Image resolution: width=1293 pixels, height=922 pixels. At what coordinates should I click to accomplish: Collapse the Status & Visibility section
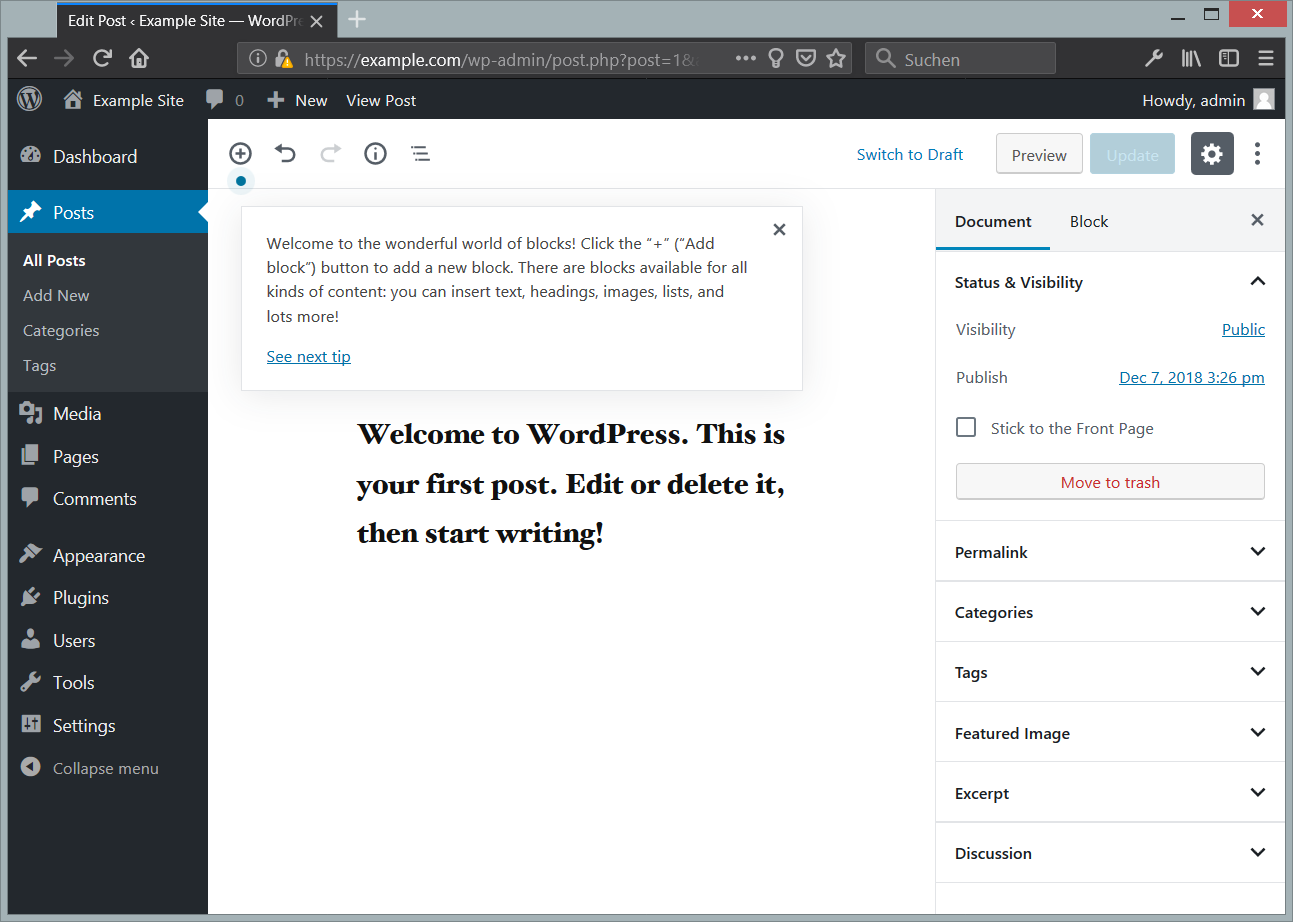pyautogui.click(x=1257, y=282)
